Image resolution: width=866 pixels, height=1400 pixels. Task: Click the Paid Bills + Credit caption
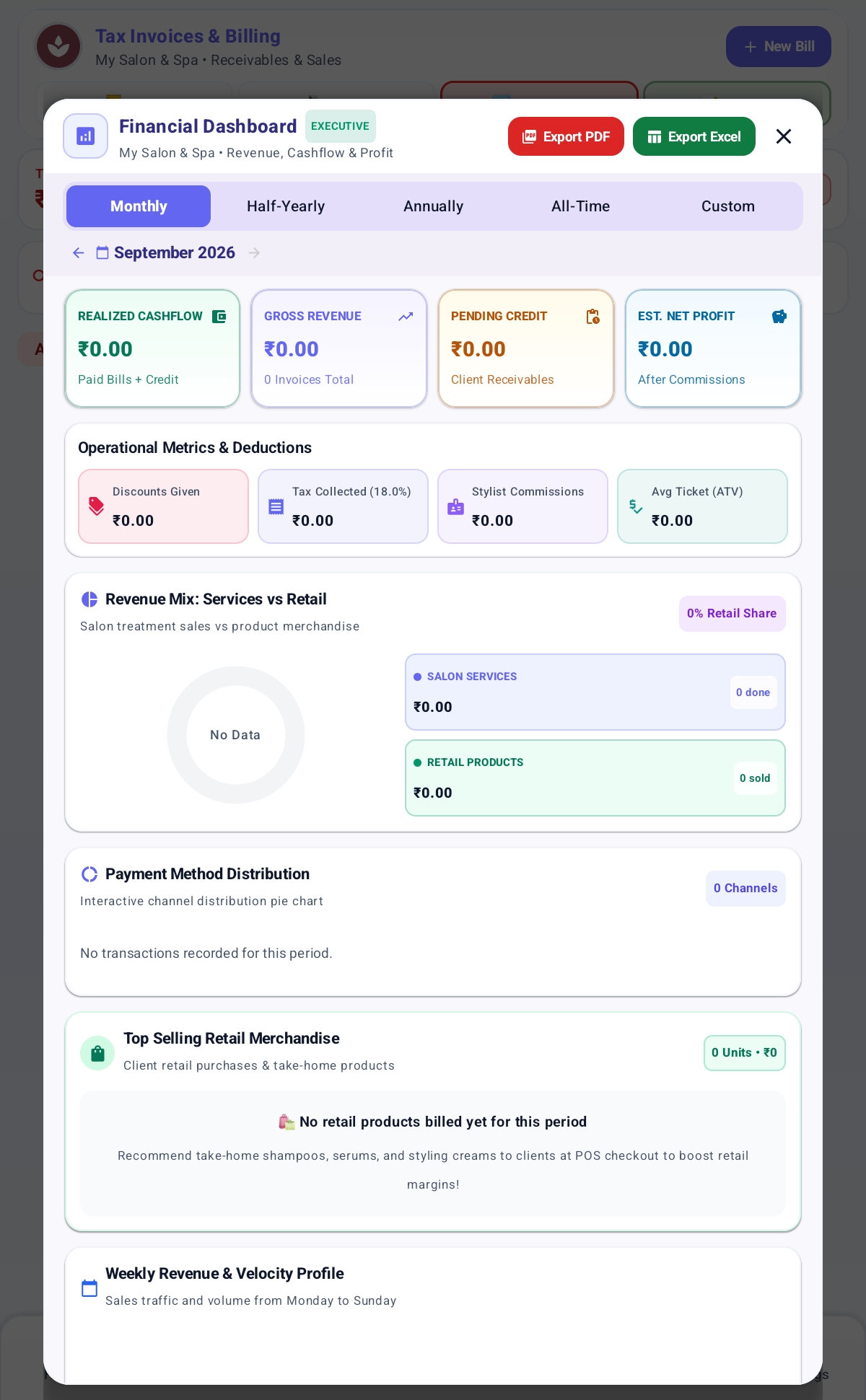[128, 379]
